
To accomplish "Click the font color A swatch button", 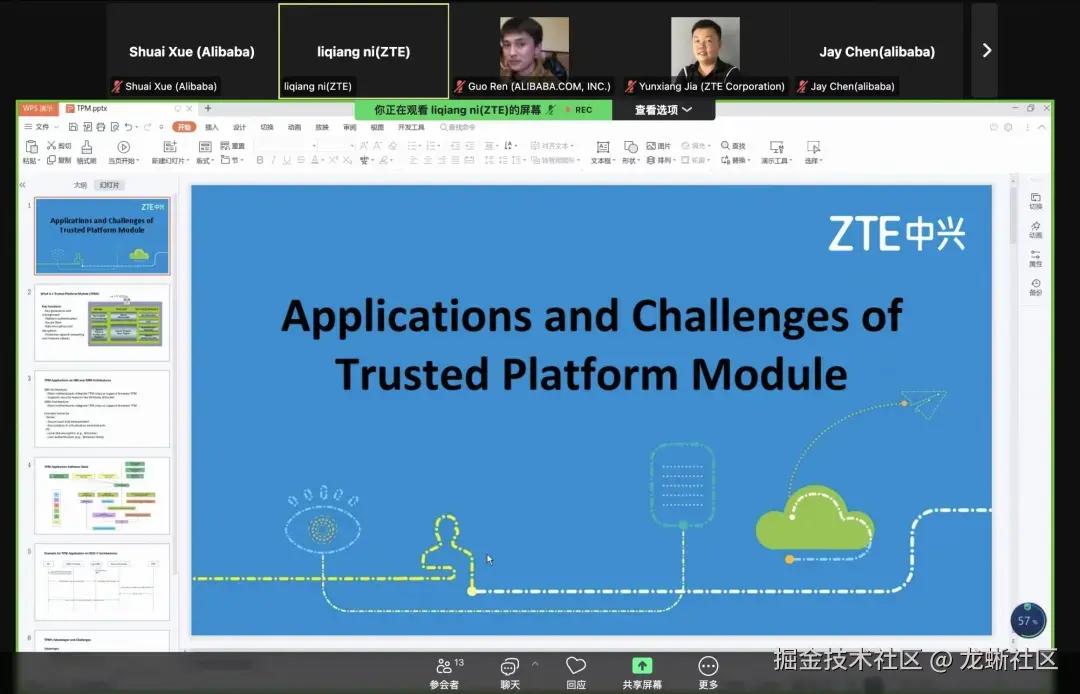I will (x=316, y=160).
